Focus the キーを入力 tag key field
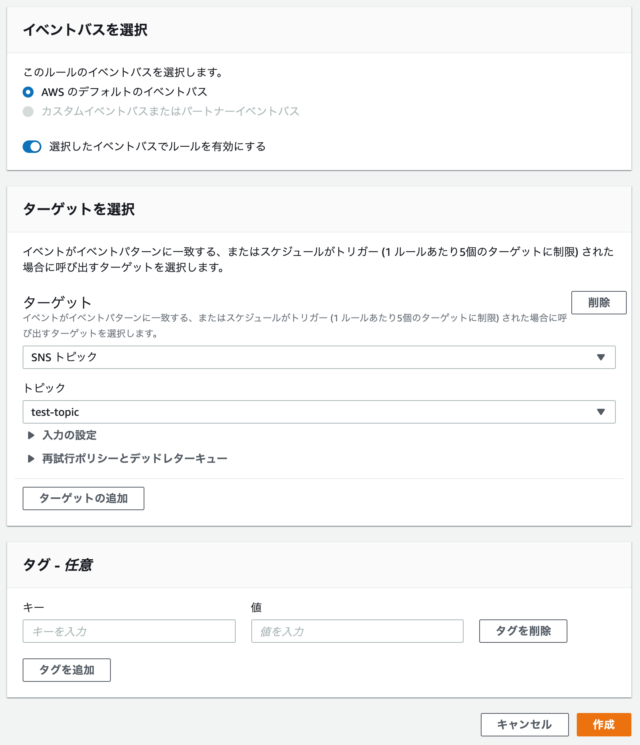Screen dimensions: 640x745 [129, 631]
